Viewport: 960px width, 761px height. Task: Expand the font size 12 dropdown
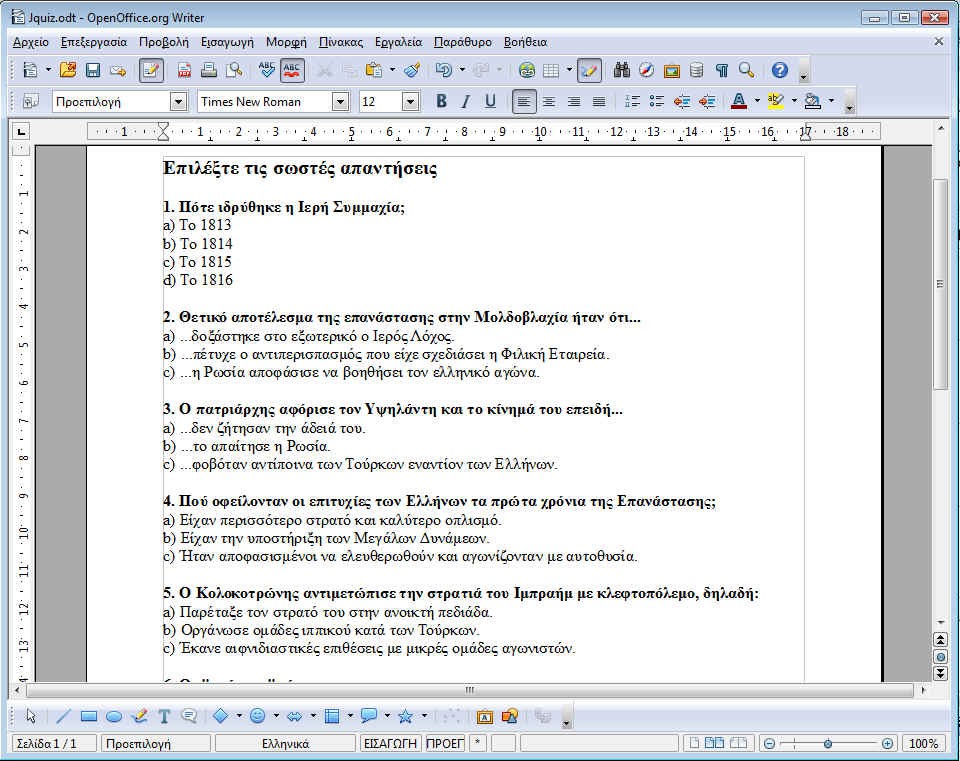pyautogui.click(x=410, y=102)
